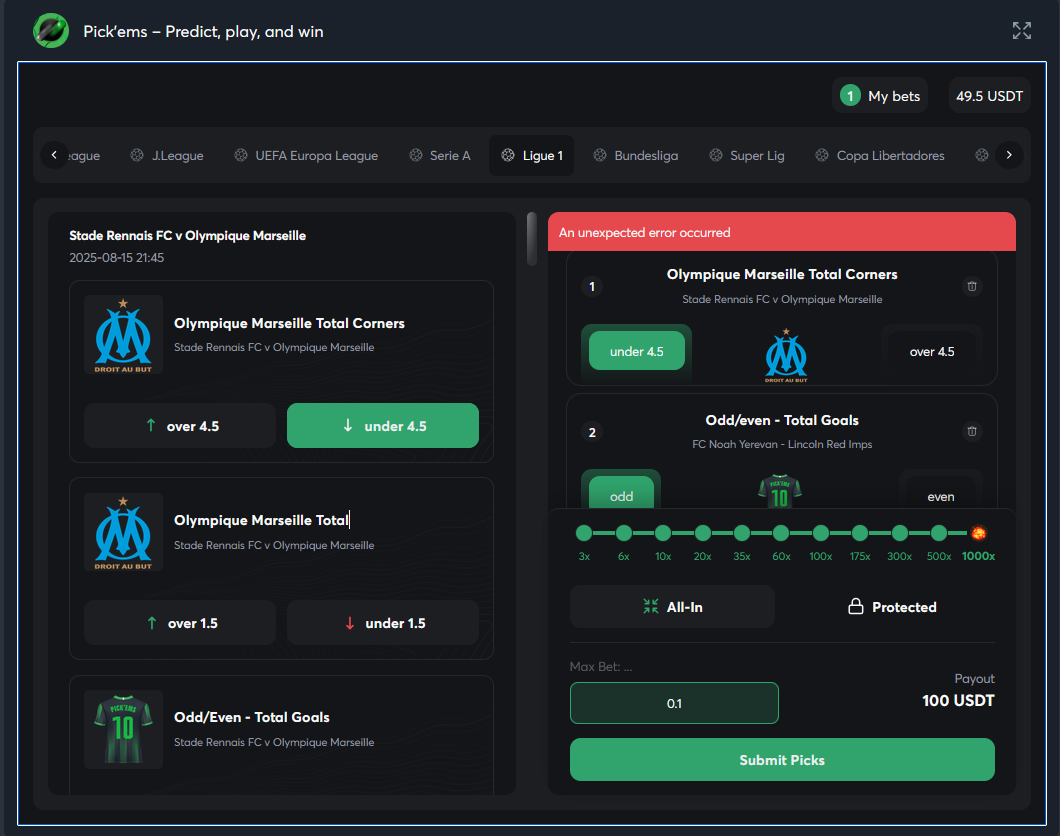Show earlier leagues with left arrow
The image size is (1060, 836).
[54, 155]
